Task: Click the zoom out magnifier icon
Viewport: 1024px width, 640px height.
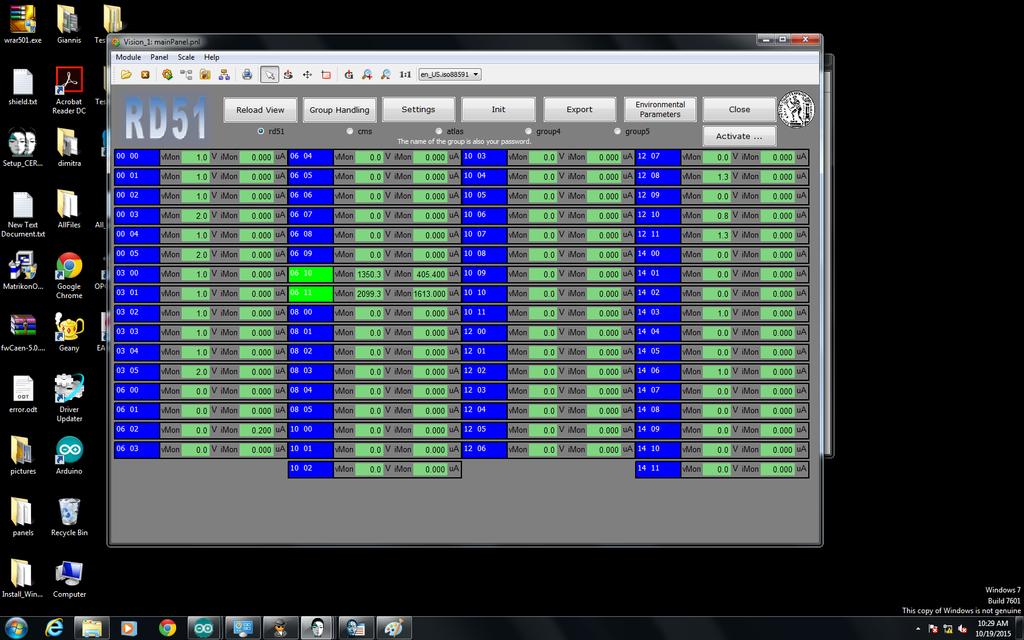Action: point(386,74)
